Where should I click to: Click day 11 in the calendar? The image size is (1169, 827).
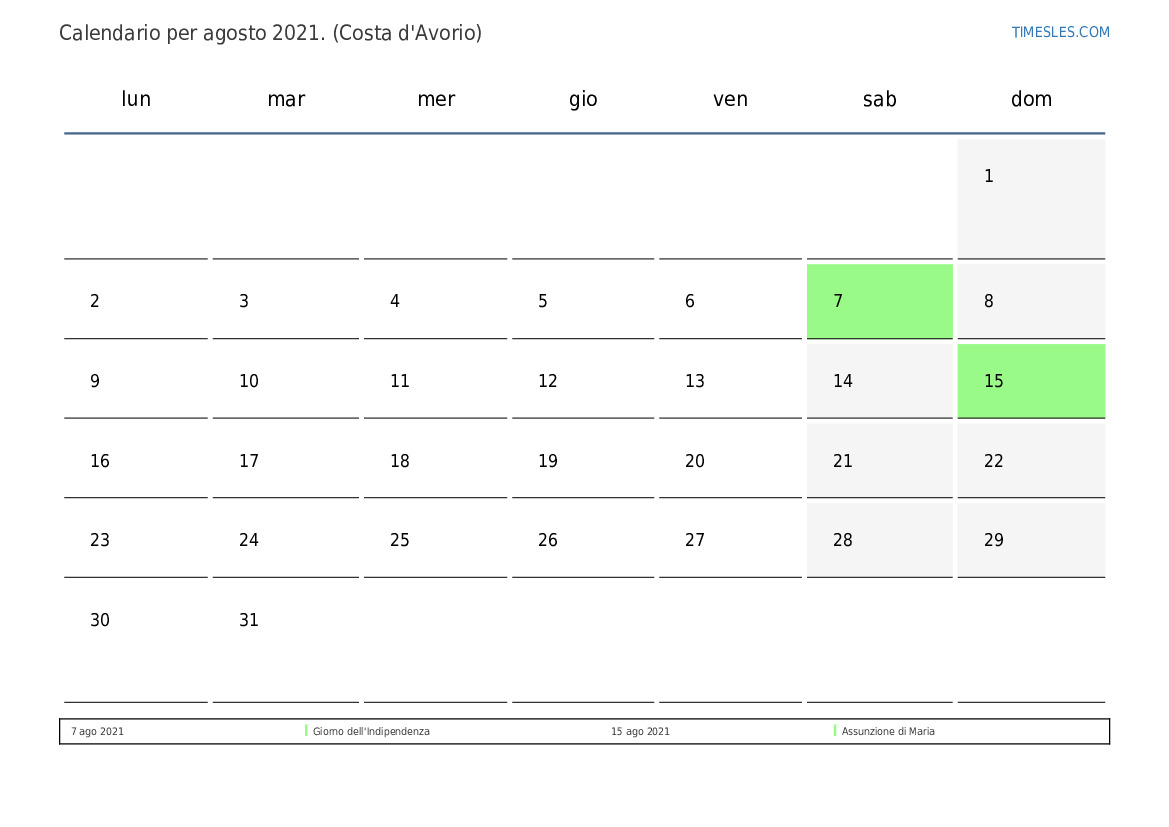click(x=435, y=381)
